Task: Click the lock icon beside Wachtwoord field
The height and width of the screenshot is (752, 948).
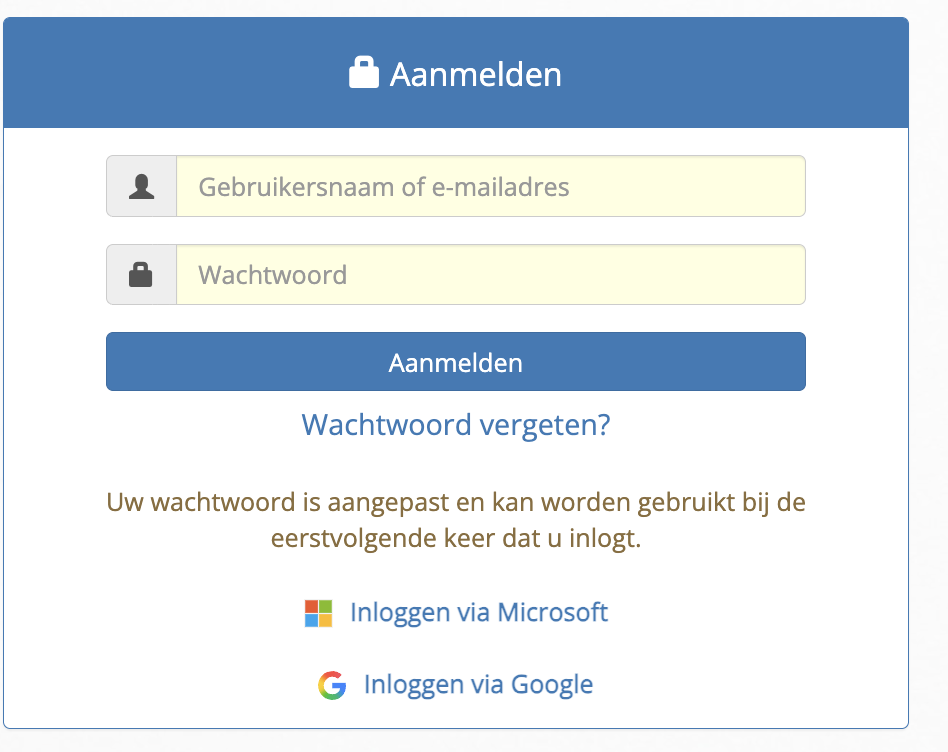Action: pyautogui.click(x=141, y=275)
